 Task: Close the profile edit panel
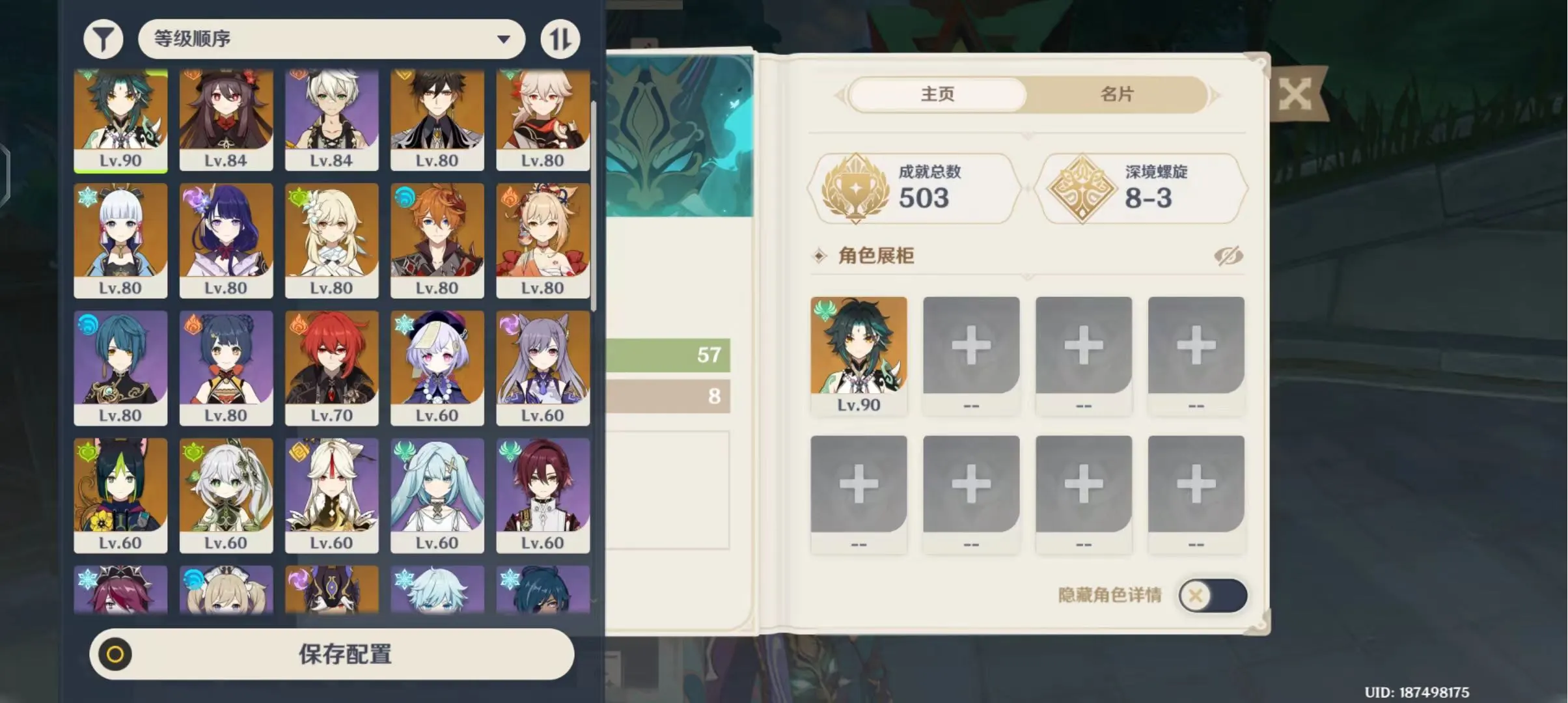[1295, 95]
